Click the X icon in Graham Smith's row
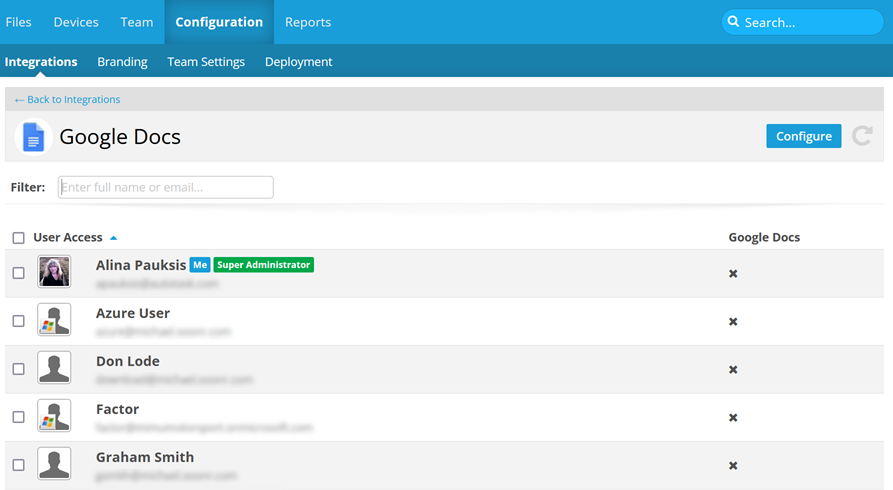Viewport: 893px width, 490px height. tap(733, 465)
